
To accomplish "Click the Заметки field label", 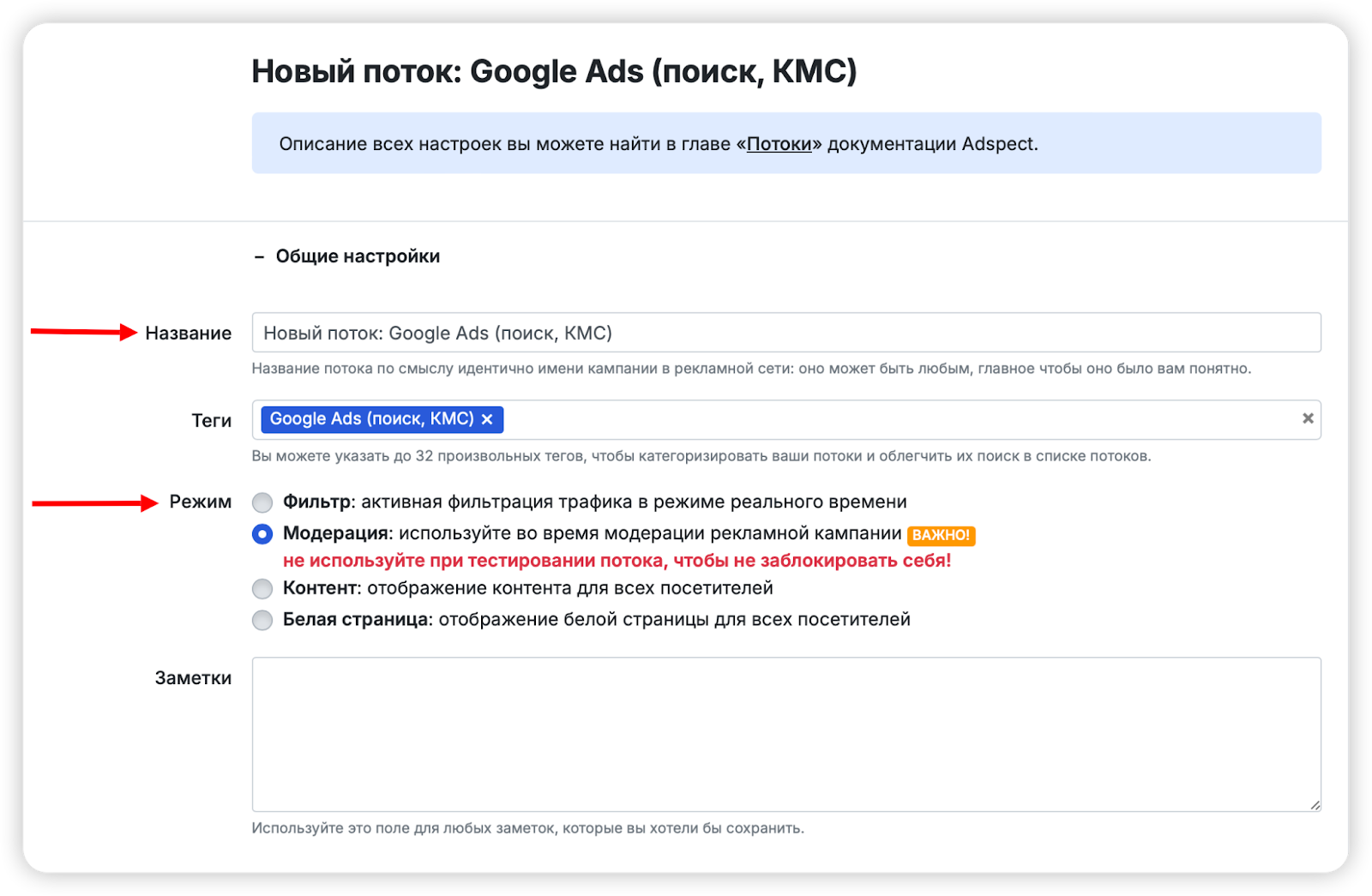I will (x=193, y=678).
